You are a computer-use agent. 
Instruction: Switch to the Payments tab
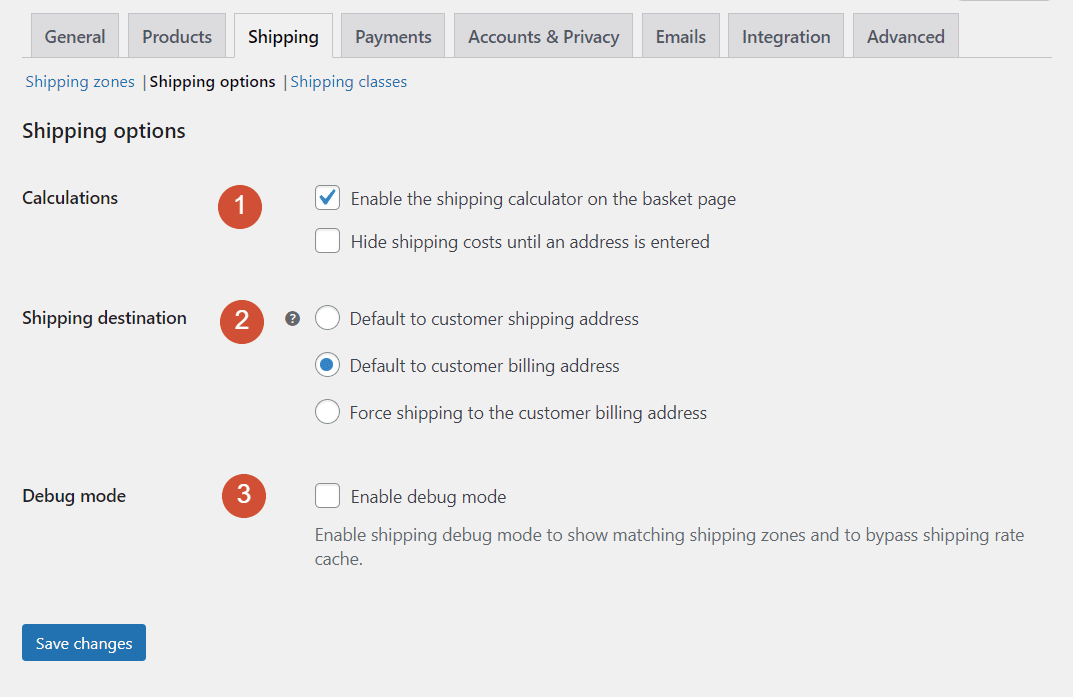tap(392, 35)
